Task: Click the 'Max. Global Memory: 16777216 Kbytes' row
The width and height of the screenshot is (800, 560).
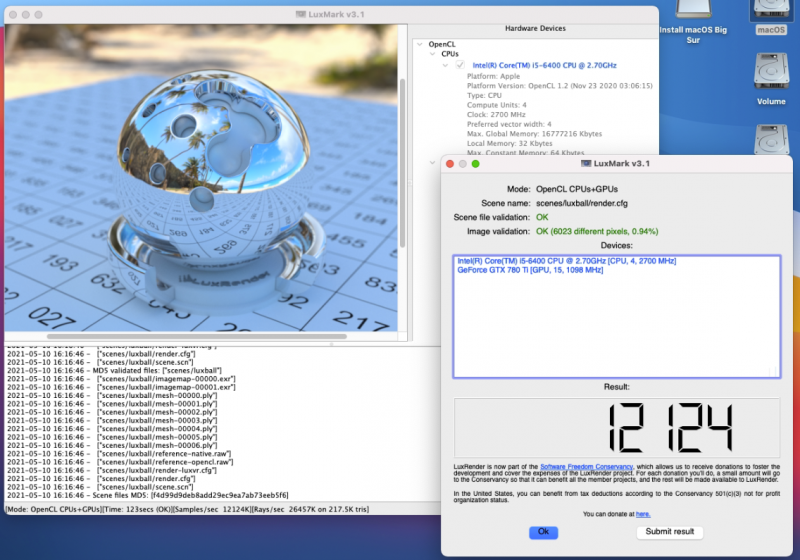Action: coord(534,134)
